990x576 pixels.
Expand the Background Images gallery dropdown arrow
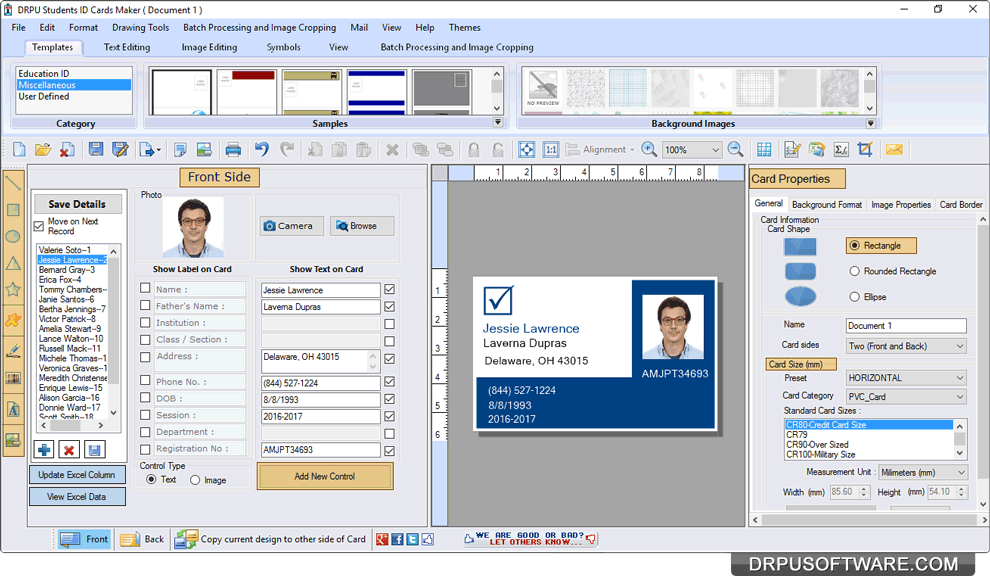pos(871,123)
